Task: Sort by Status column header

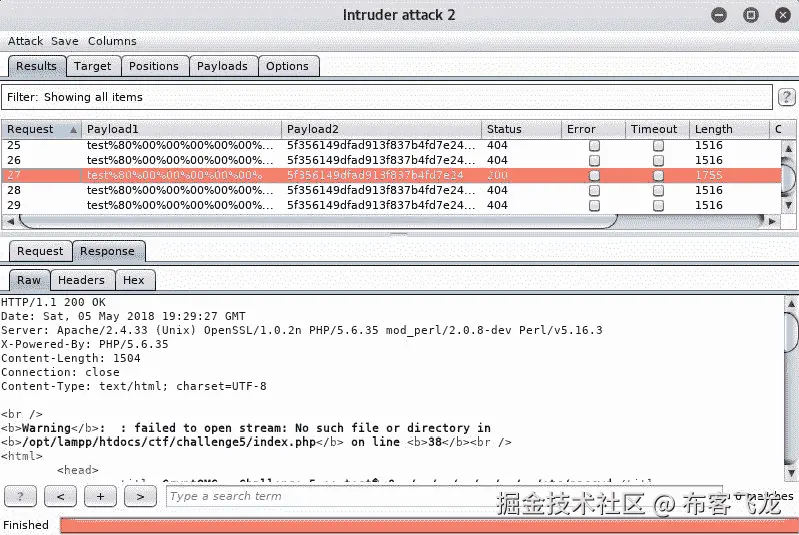Action: [521, 129]
